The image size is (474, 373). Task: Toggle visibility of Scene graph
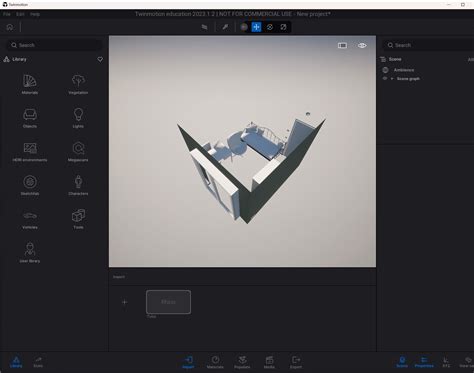385,79
